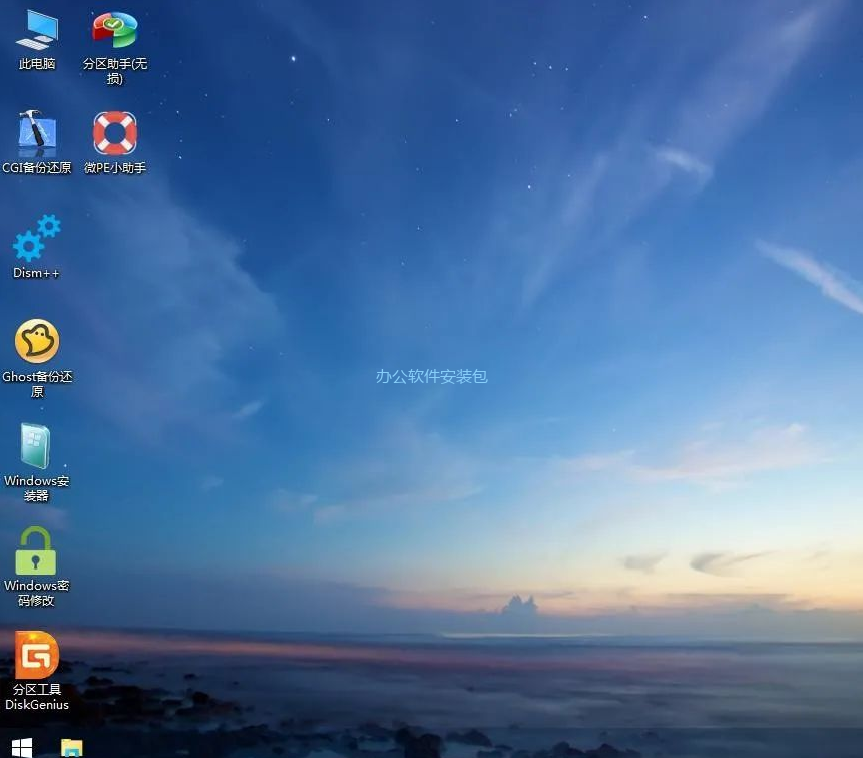This screenshot has width=863, height=758.
Task: Click the Dism++ blue gears icon
Action: pyautogui.click(x=37, y=238)
